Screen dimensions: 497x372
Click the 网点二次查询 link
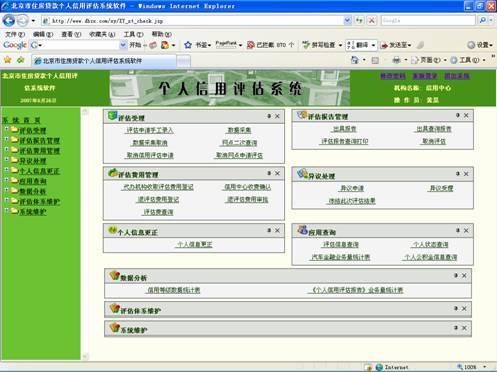239,143
